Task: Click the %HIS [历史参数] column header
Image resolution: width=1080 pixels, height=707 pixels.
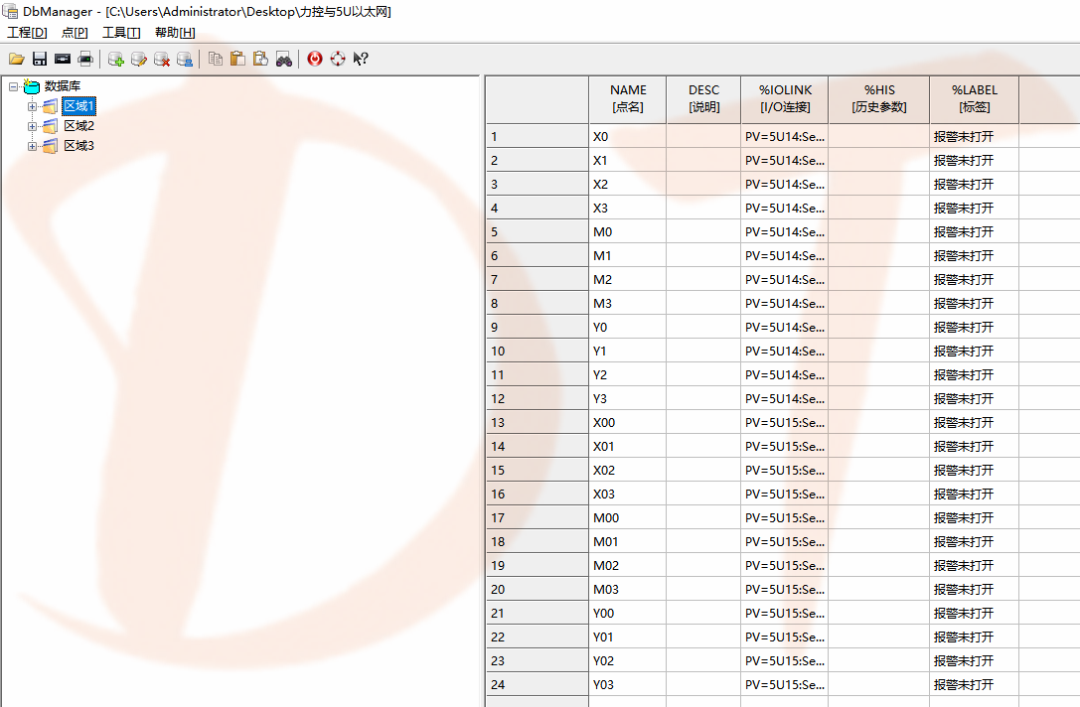Action: coord(879,99)
